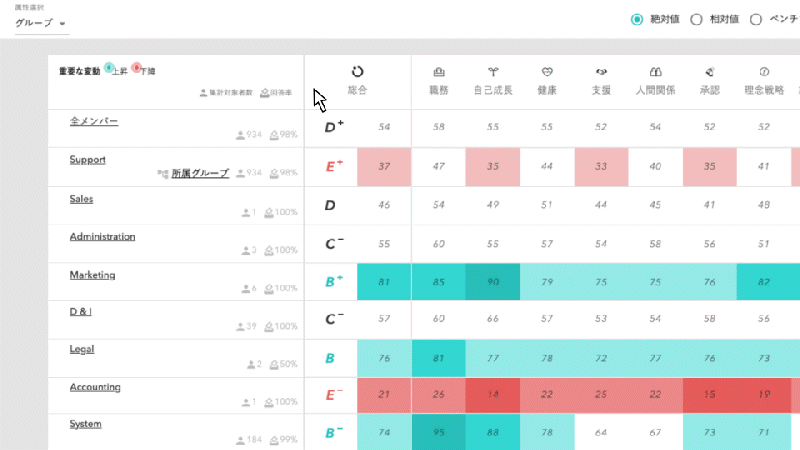Click the 自己成長 column header label
The height and width of the screenshot is (450, 800).
pos(493,90)
